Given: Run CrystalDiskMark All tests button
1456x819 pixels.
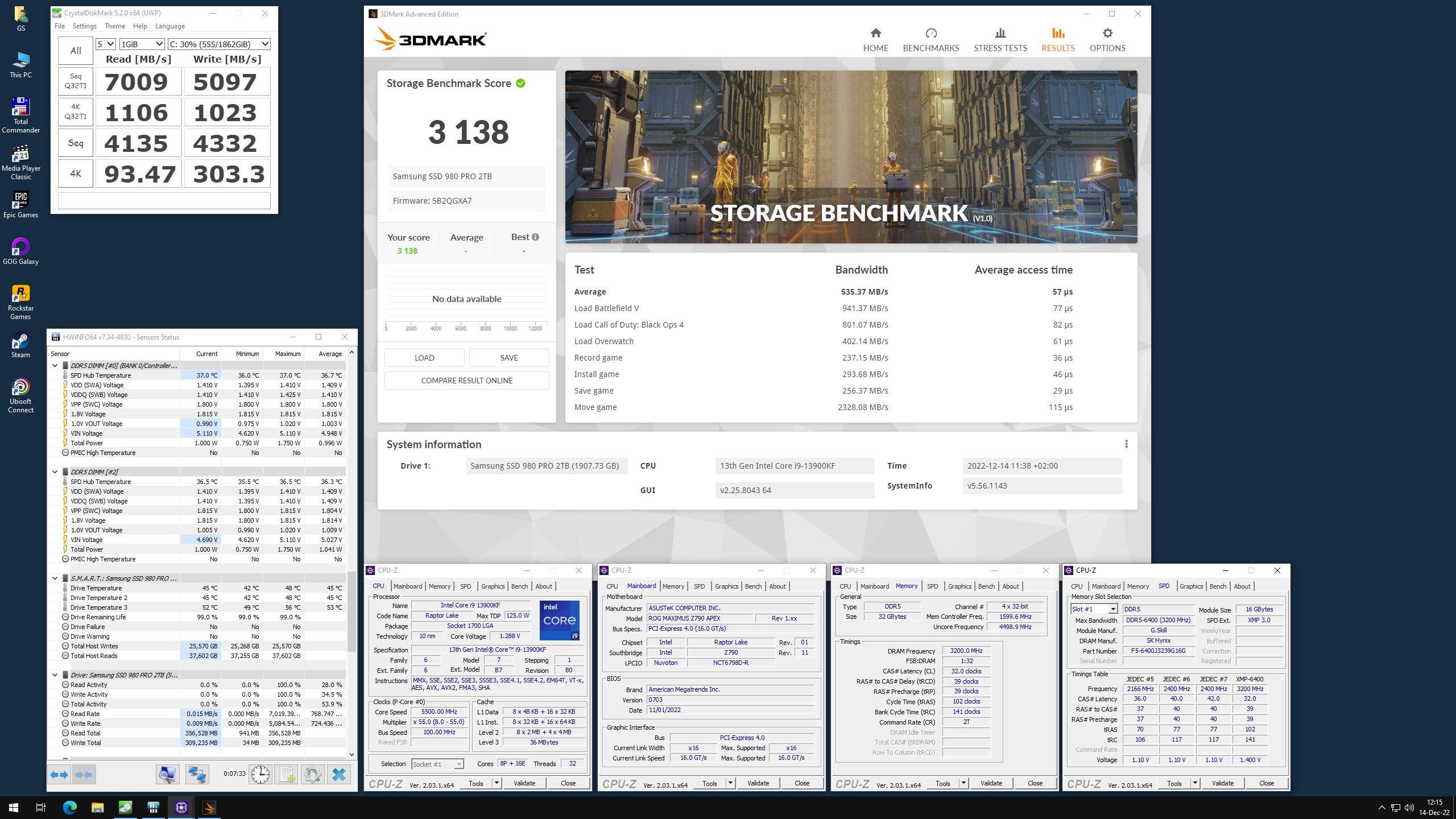Looking at the screenshot, I should click(x=76, y=51).
